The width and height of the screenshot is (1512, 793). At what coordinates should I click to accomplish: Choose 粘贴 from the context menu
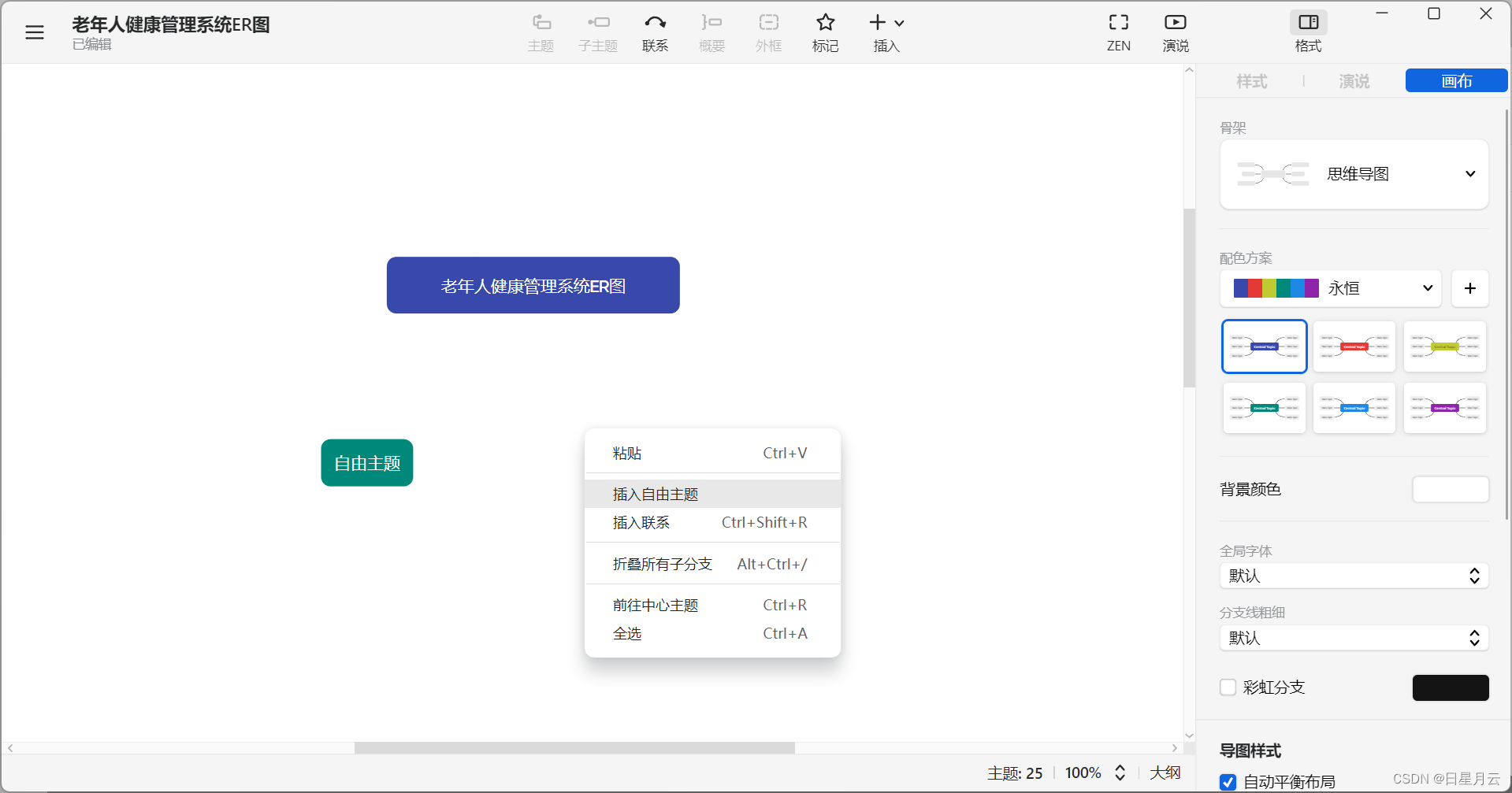coord(712,454)
